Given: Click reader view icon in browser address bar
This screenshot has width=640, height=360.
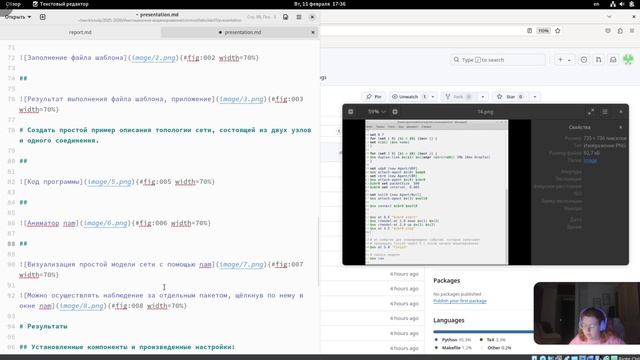Looking at the screenshot, I should click(x=529, y=31).
